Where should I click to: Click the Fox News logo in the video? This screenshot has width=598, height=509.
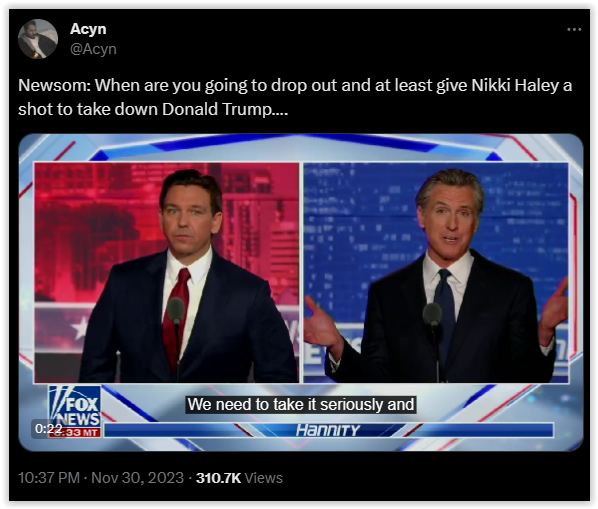point(74,406)
